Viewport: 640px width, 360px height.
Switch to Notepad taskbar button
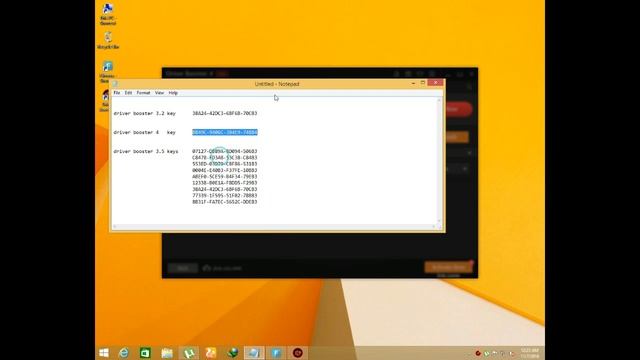pyautogui.click(x=254, y=353)
